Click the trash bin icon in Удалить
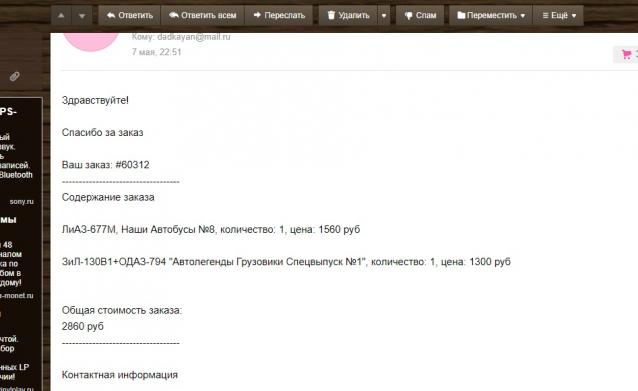Screen dimensions: 638x391 click(331, 15)
